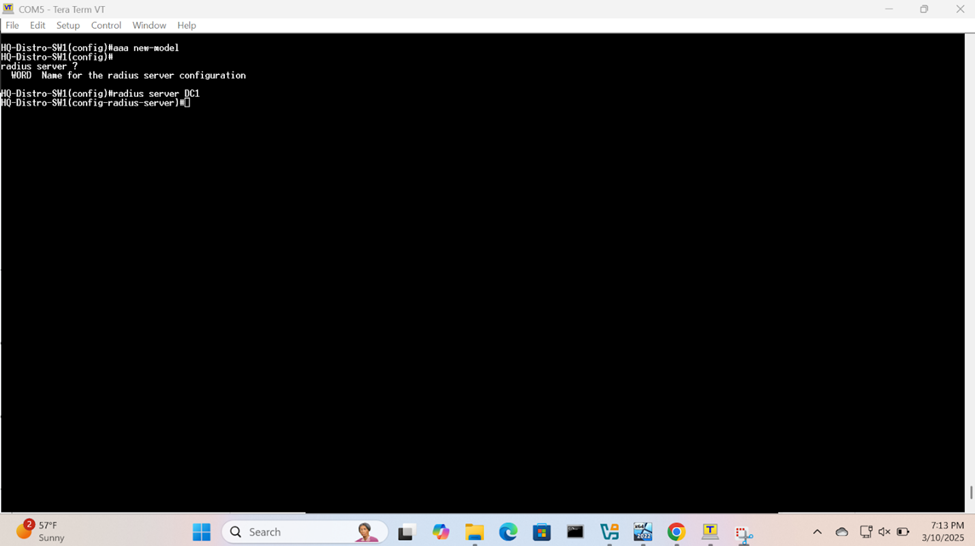Click 'WORD Name for the radius server configuration' line
Viewport: 975px width, 546px height.
tap(128, 75)
